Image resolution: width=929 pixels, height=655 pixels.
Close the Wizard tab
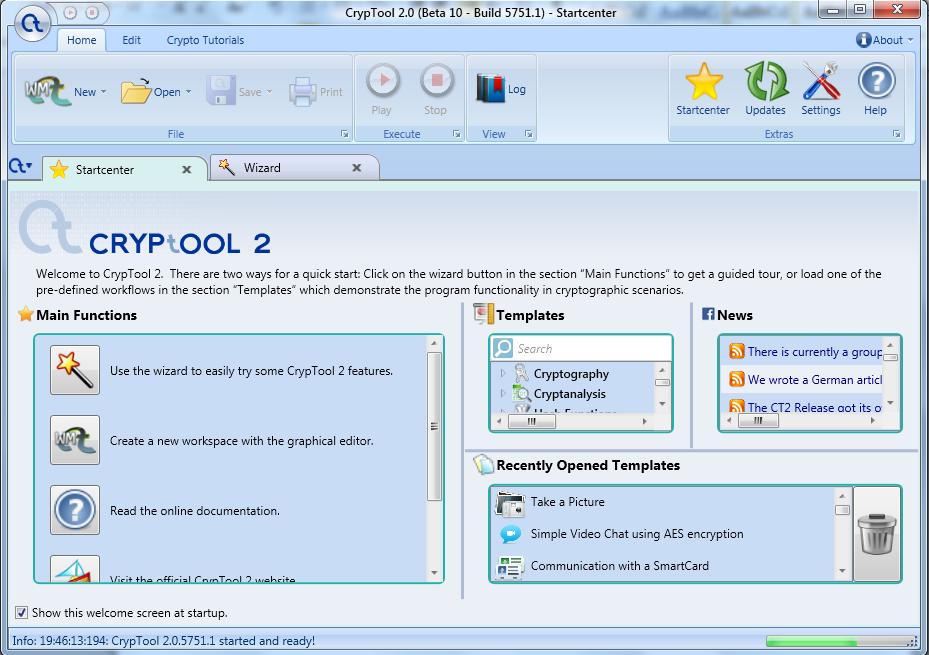(357, 168)
